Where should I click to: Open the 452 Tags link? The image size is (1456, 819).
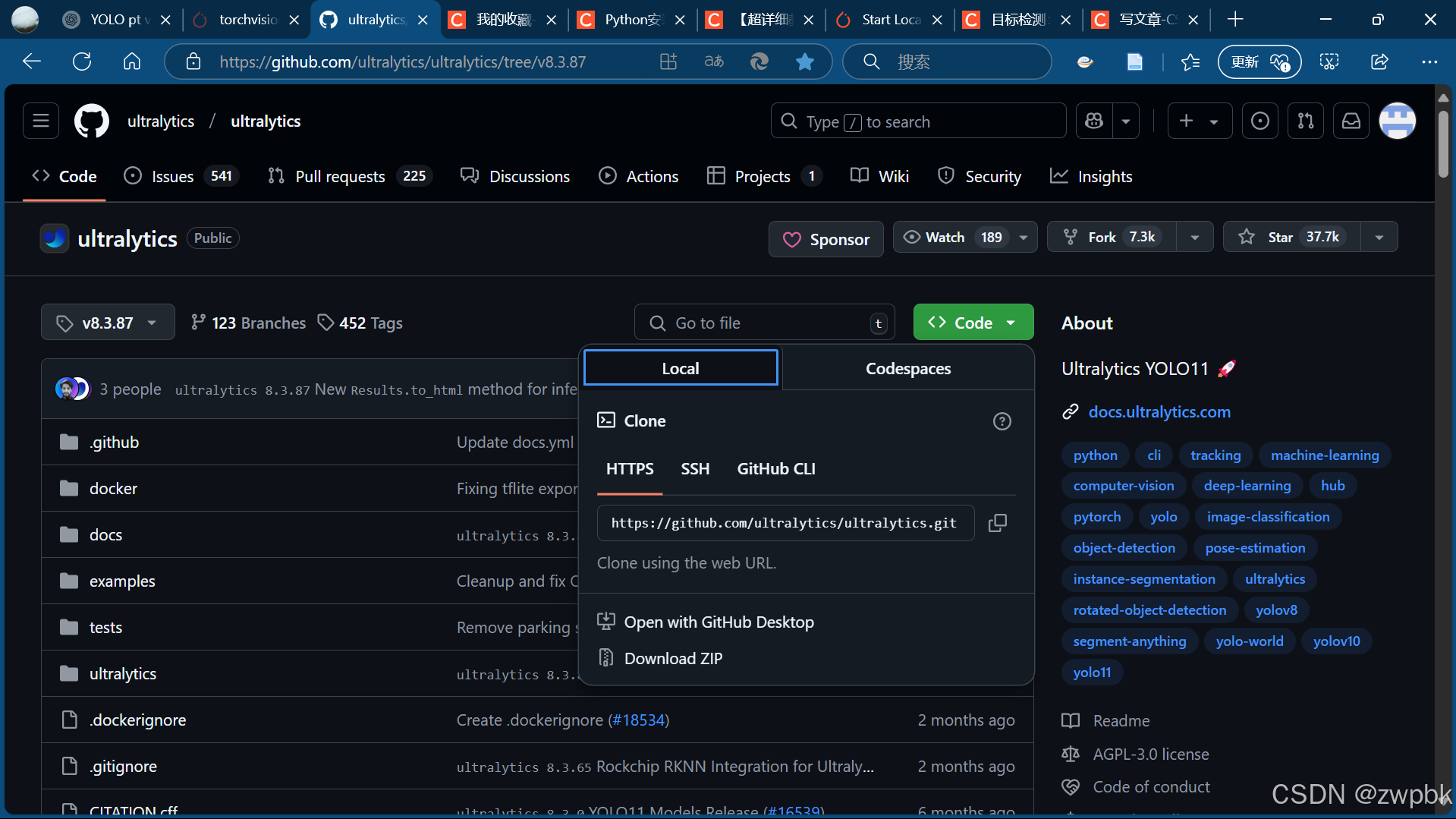coord(360,323)
